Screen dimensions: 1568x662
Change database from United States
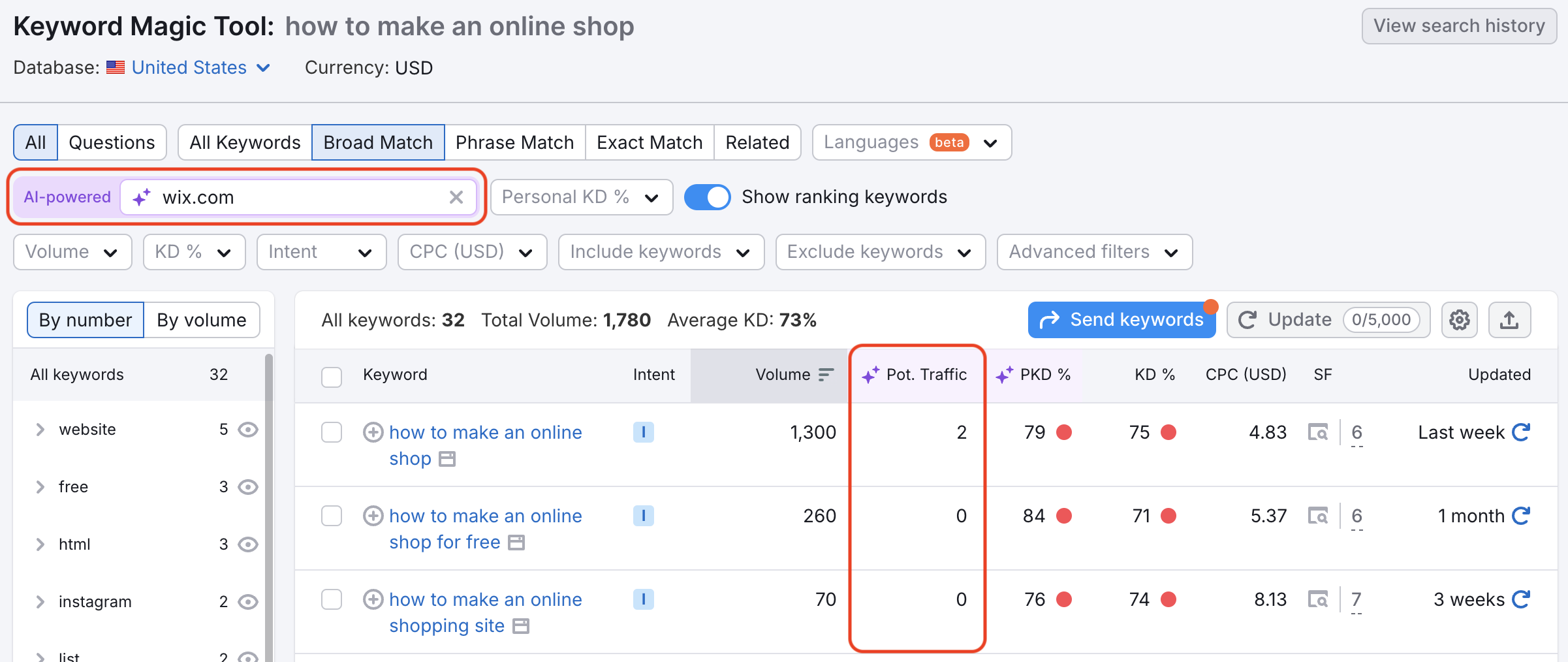point(201,67)
